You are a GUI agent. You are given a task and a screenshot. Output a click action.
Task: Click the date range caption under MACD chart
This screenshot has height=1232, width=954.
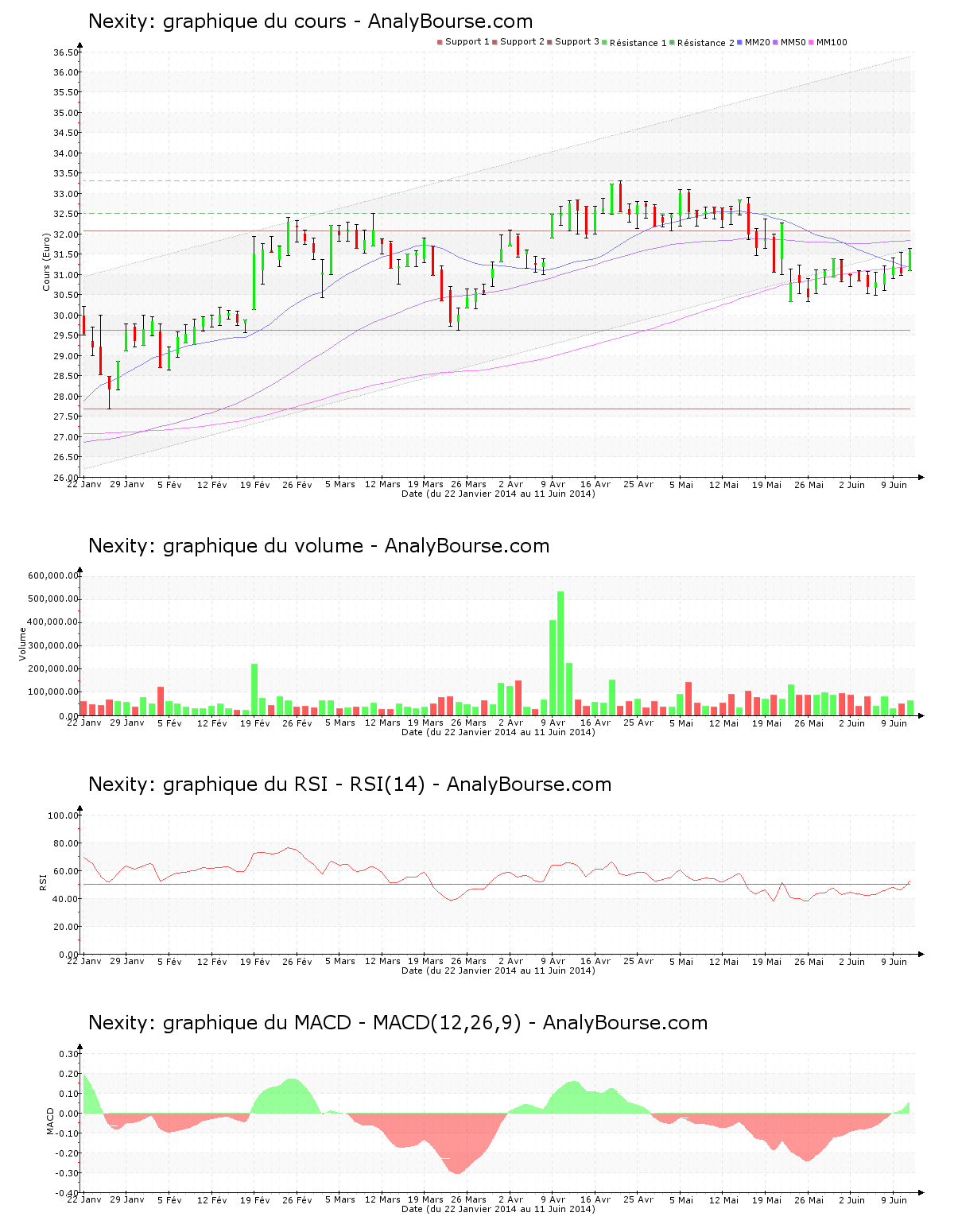(498, 1209)
